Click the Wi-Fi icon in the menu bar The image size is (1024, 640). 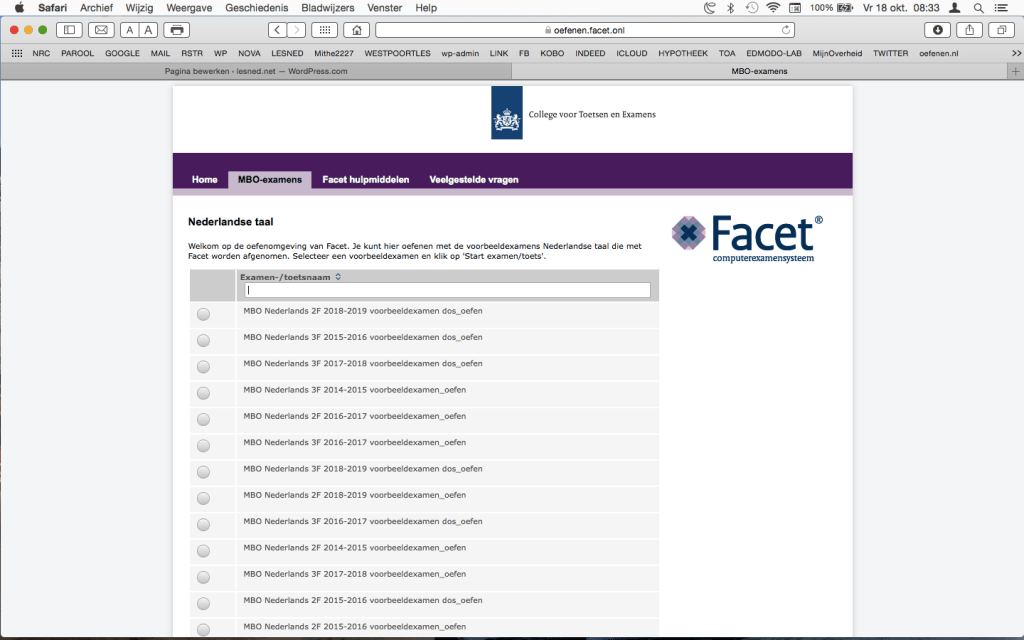pyautogui.click(x=775, y=8)
